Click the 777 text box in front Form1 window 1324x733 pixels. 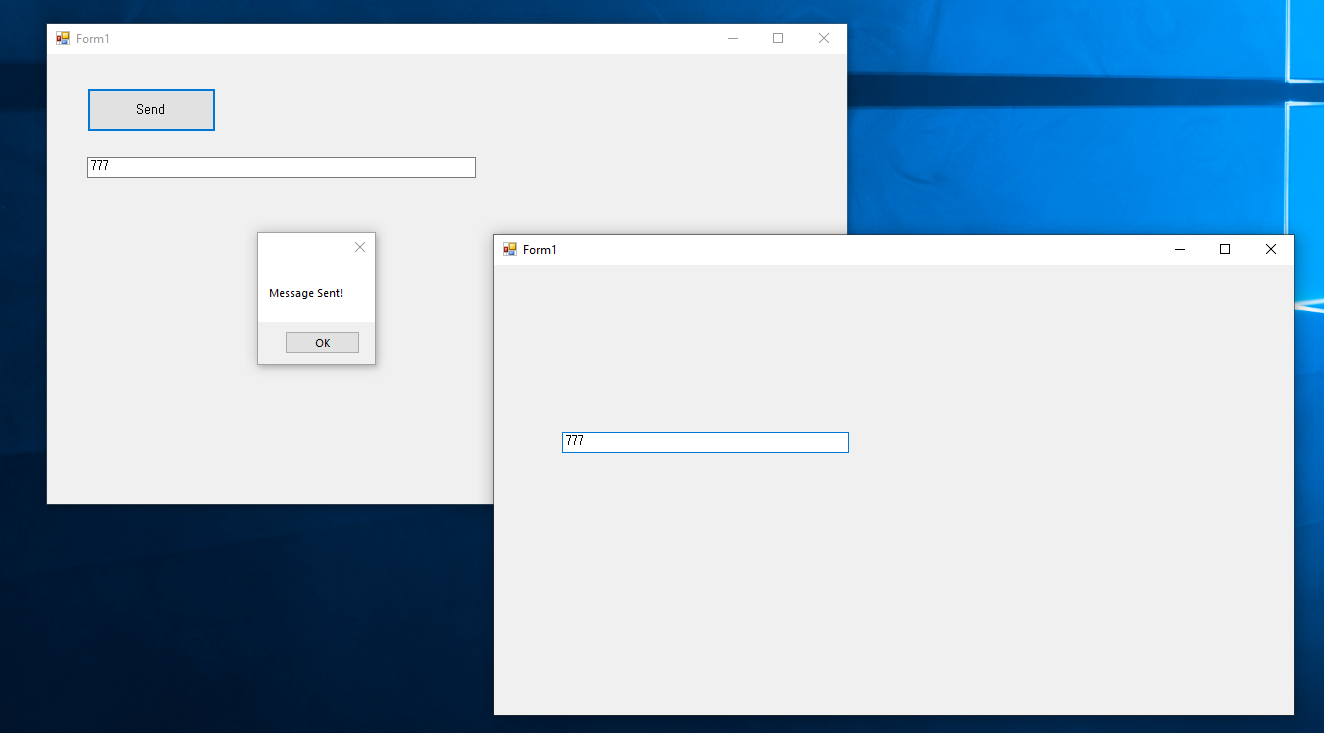pos(705,442)
